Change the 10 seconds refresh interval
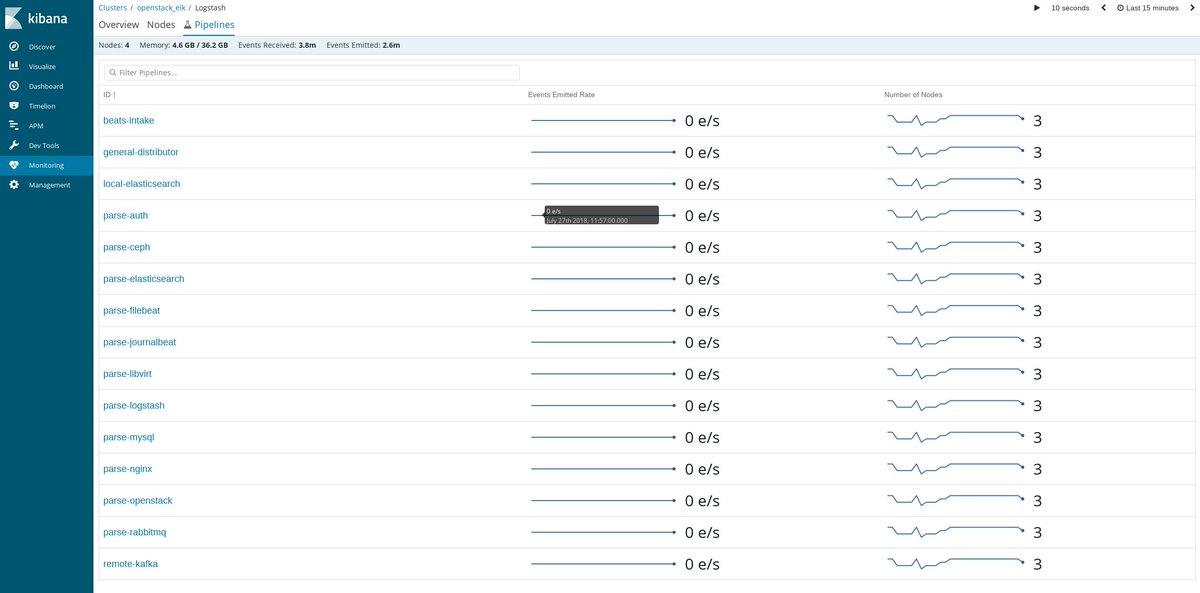Viewport: 1200px width, 593px height. [1069, 7]
